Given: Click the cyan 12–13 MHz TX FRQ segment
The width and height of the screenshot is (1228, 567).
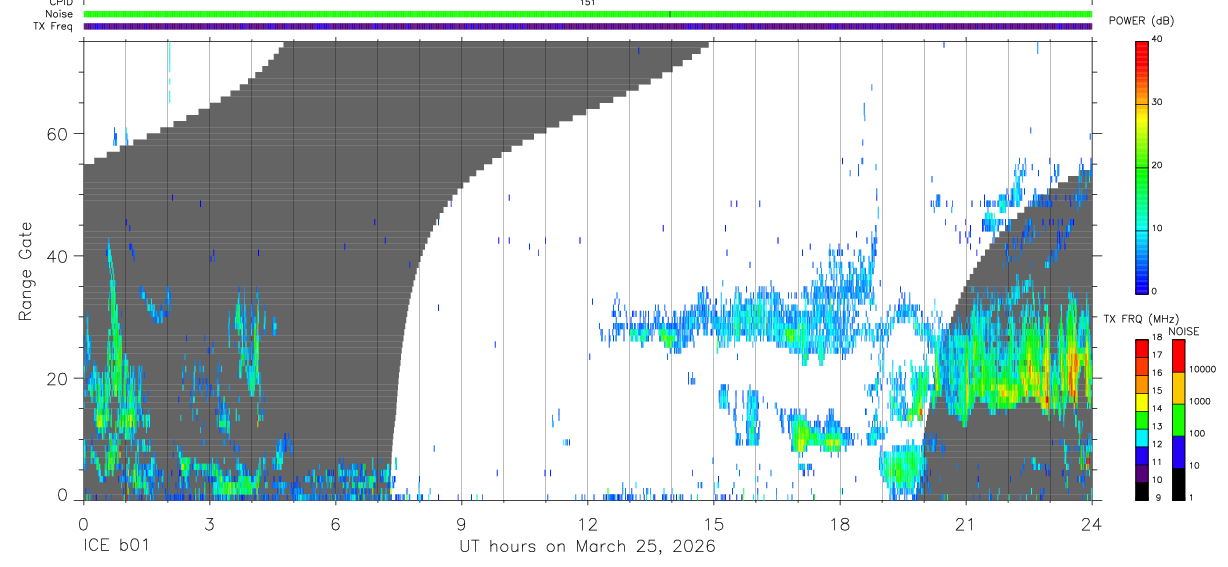Looking at the screenshot, I should click(x=1142, y=437).
